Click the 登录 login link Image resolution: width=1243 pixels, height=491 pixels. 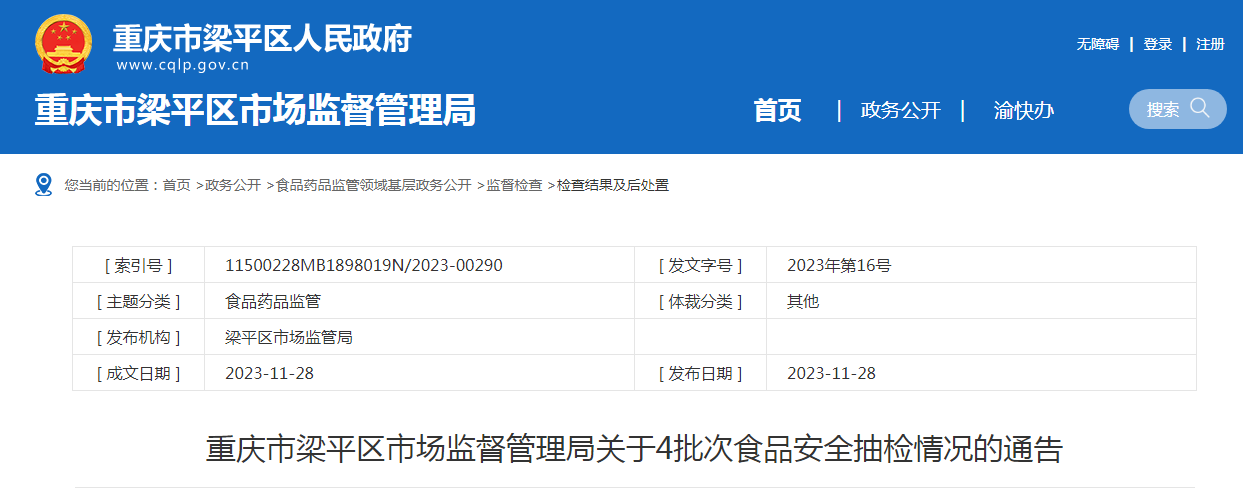pos(1158,44)
